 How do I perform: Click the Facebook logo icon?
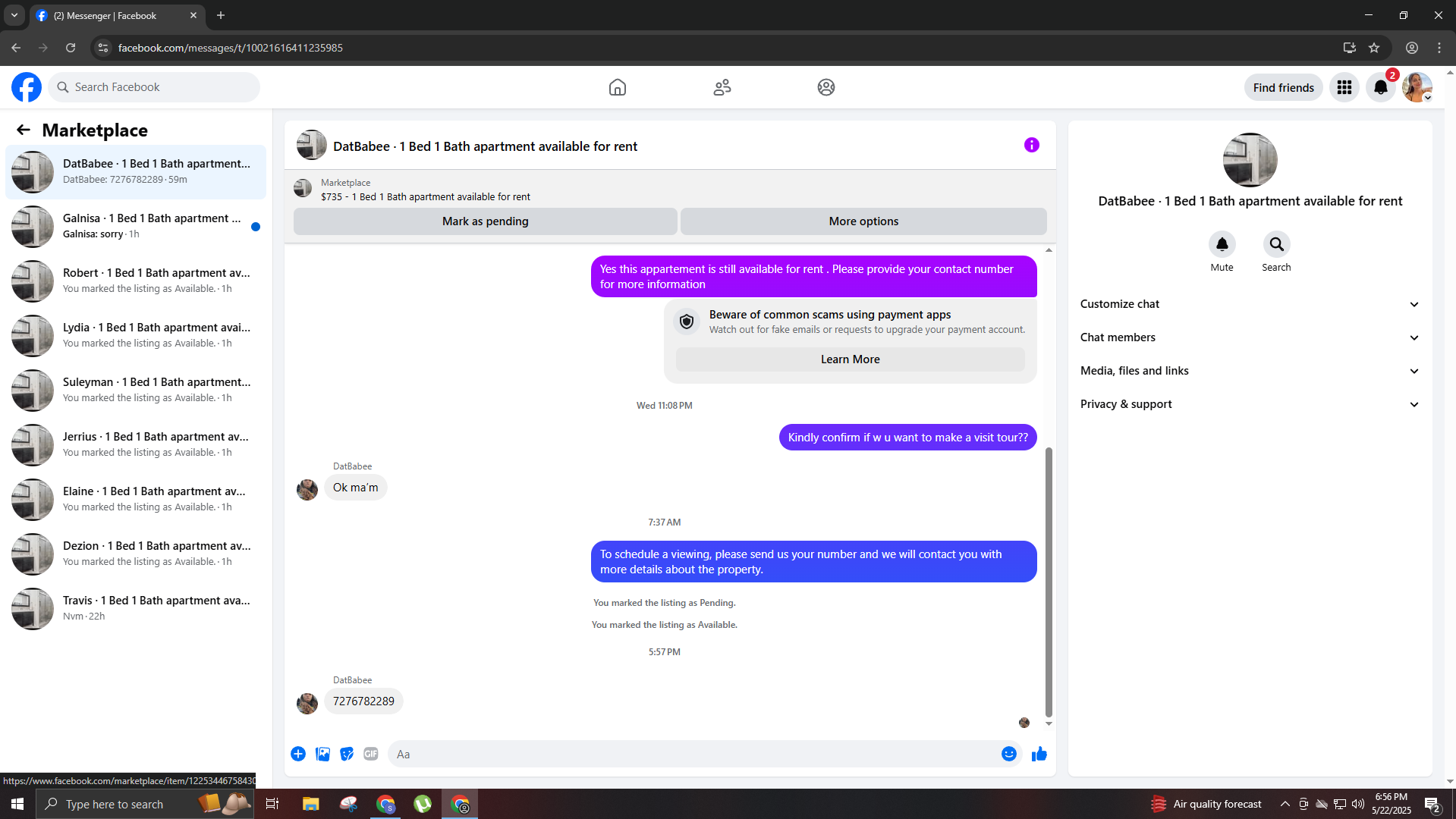pyautogui.click(x=27, y=87)
